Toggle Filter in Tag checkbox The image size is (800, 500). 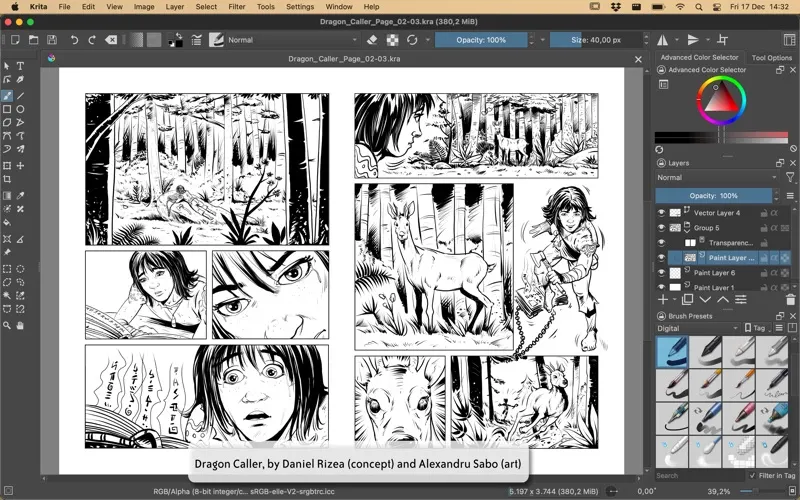(x=753, y=476)
